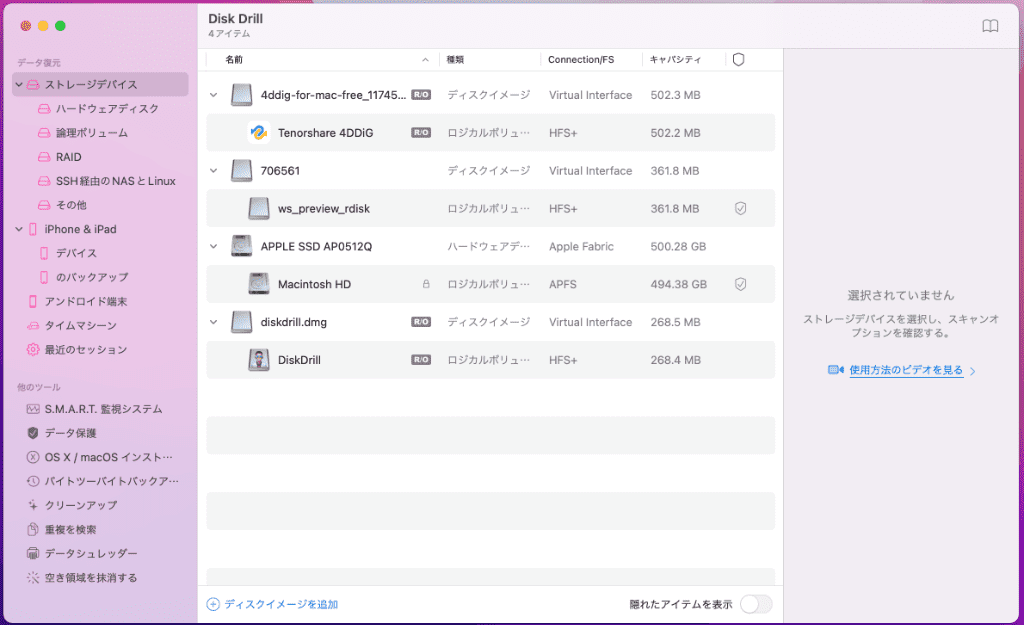Image resolution: width=1024 pixels, height=625 pixels.
Task: Open 使用方法のビデオを見る link
Action: click(x=906, y=370)
